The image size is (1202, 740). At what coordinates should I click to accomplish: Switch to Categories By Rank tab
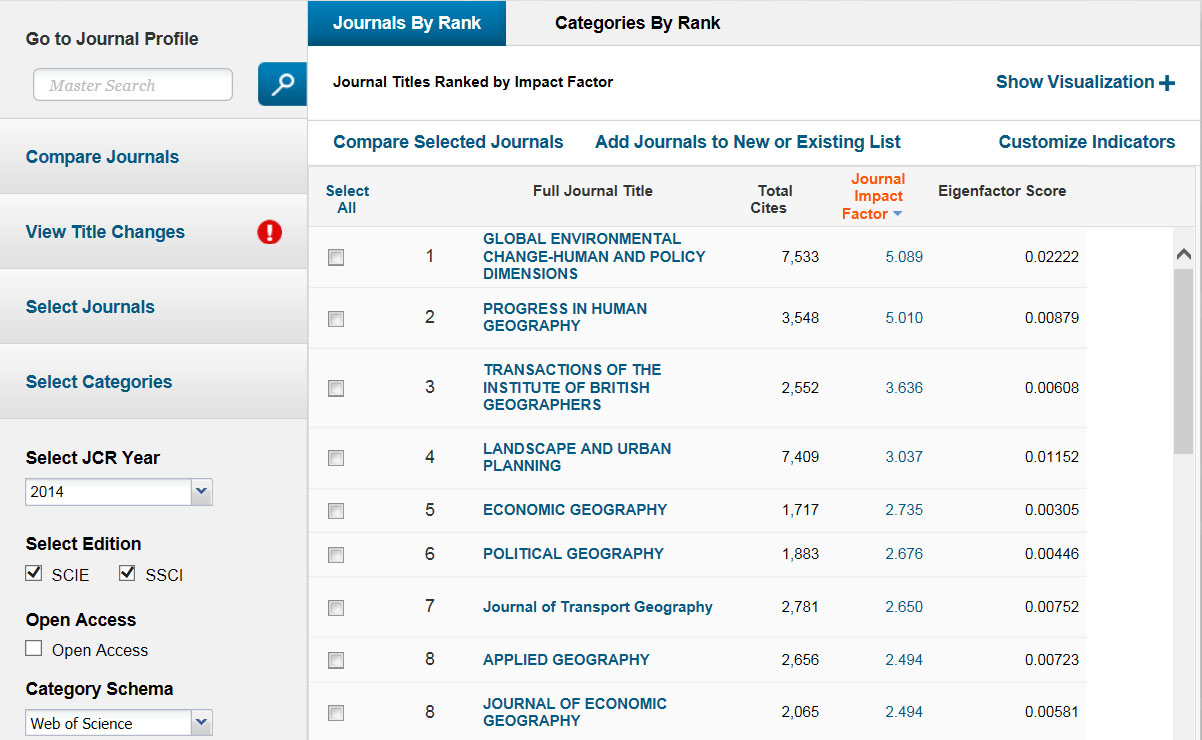637,23
